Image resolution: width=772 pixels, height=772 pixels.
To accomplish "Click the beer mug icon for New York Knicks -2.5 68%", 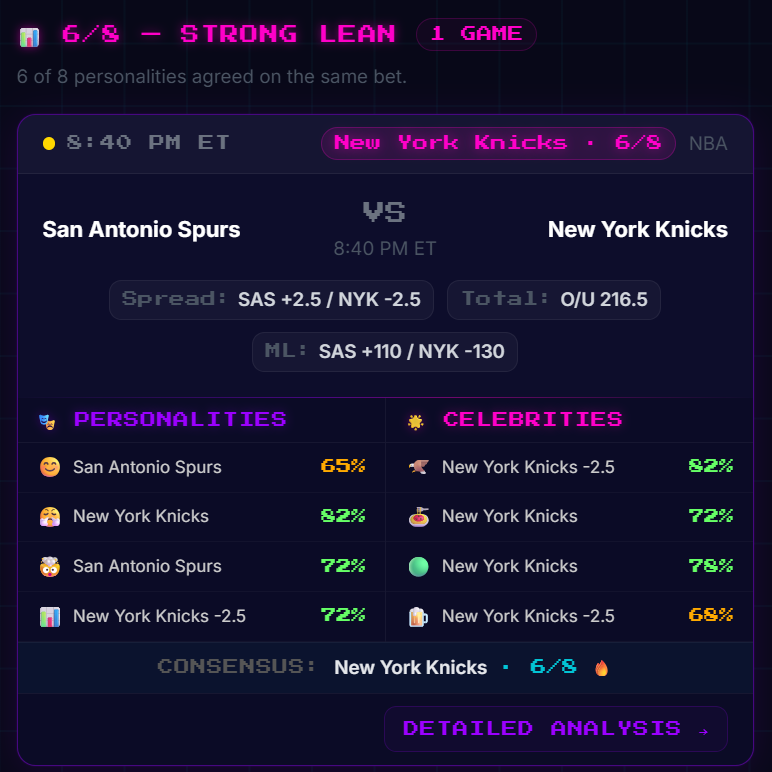I will [418, 616].
